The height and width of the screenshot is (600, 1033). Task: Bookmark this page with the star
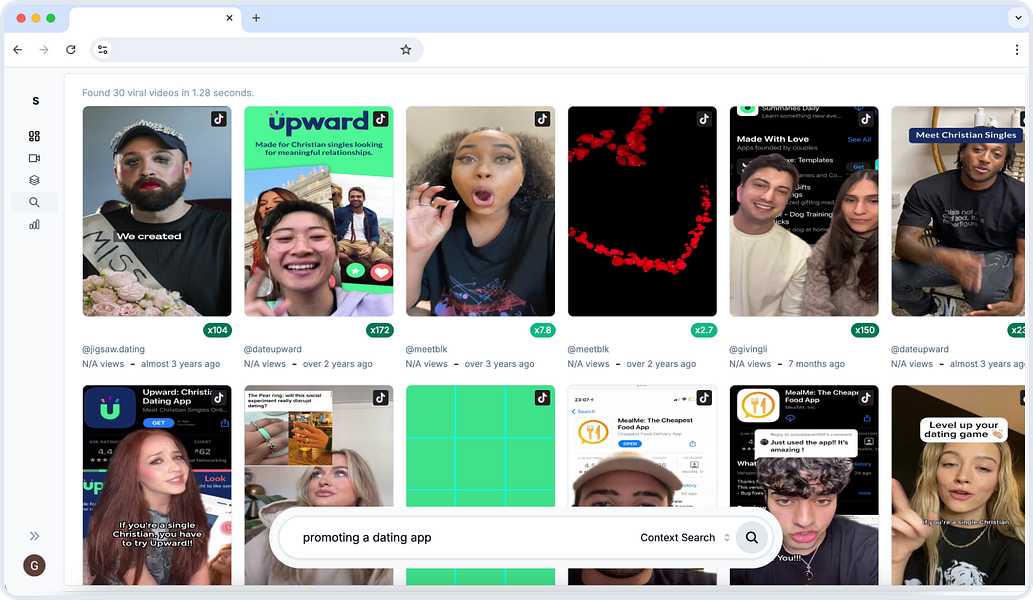[x=406, y=49]
